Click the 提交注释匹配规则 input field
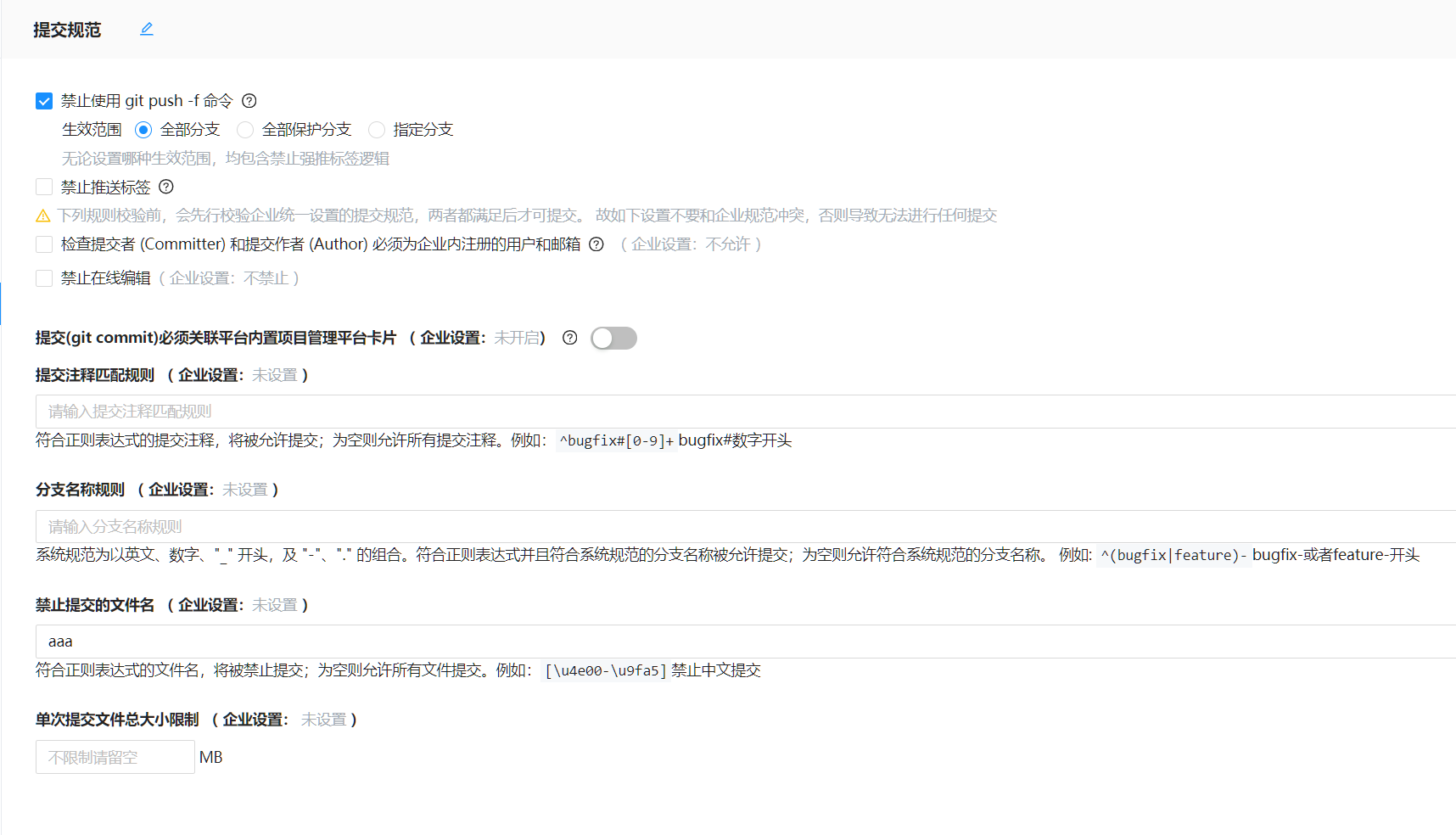The height and width of the screenshot is (835, 1456). 745,412
